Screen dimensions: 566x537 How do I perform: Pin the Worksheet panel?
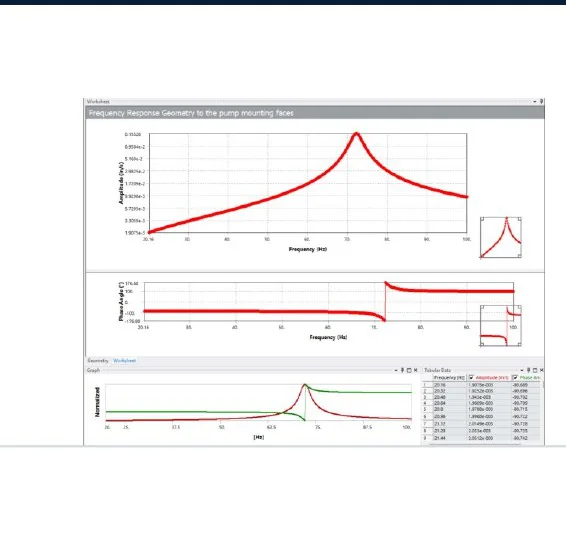pyautogui.click(x=541, y=101)
